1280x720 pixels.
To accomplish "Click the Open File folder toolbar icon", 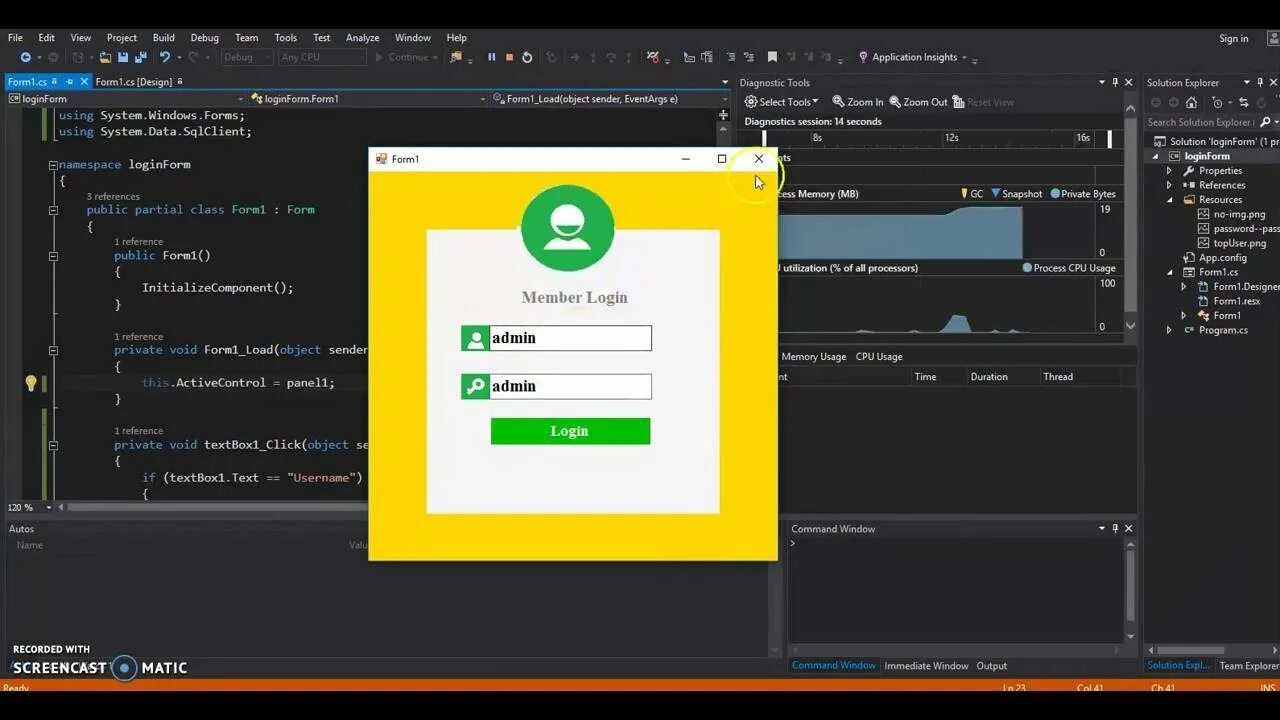I will (105, 58).
